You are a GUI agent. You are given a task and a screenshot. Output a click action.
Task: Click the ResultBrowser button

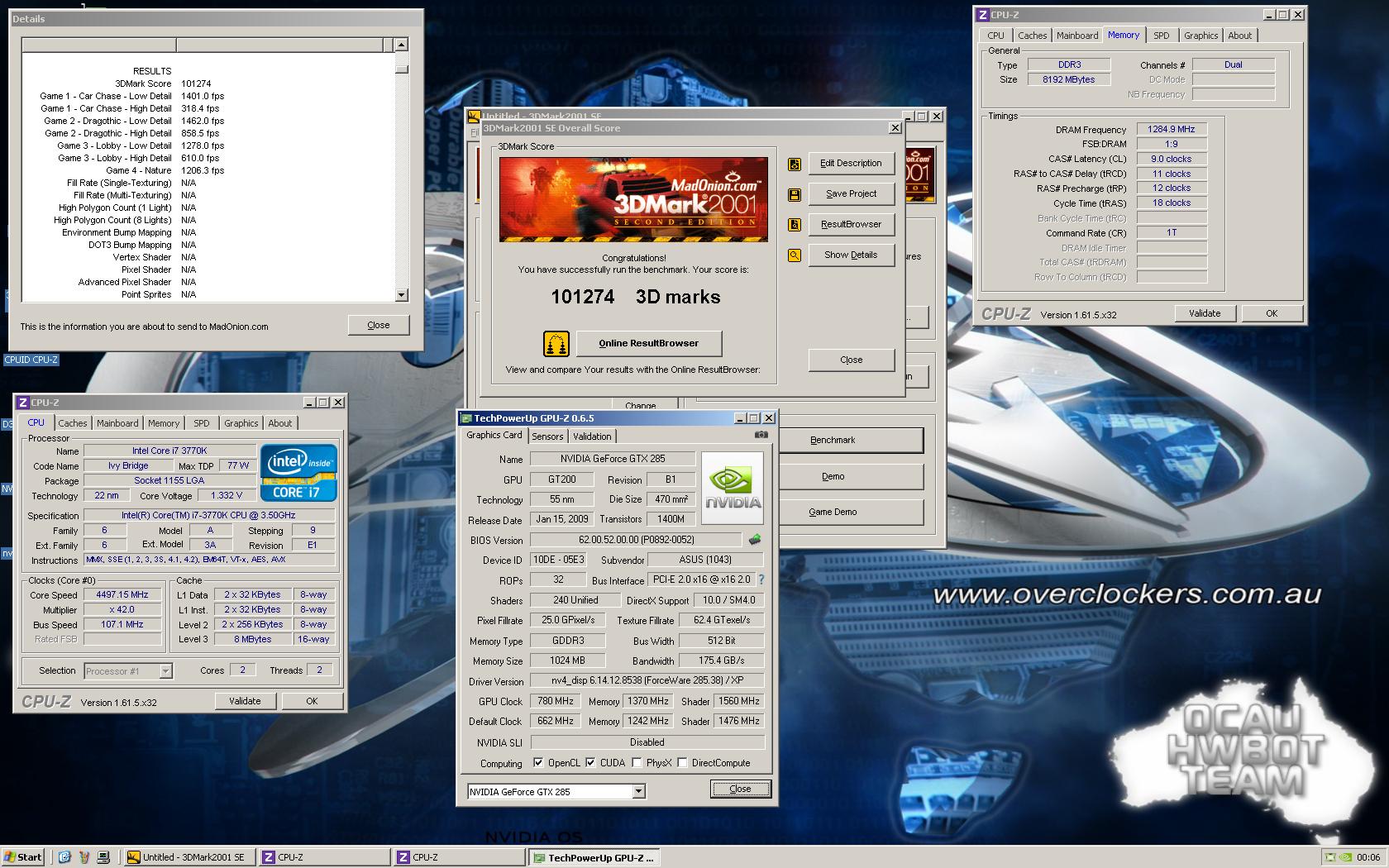click(851, 225)
